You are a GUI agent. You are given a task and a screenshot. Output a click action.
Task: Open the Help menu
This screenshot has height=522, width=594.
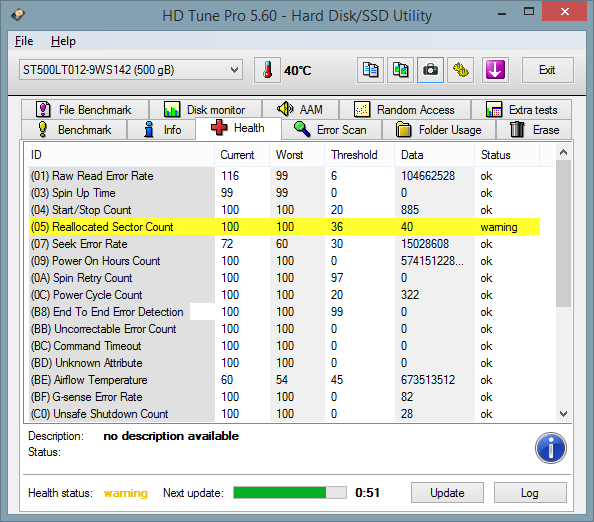(63, 41)
